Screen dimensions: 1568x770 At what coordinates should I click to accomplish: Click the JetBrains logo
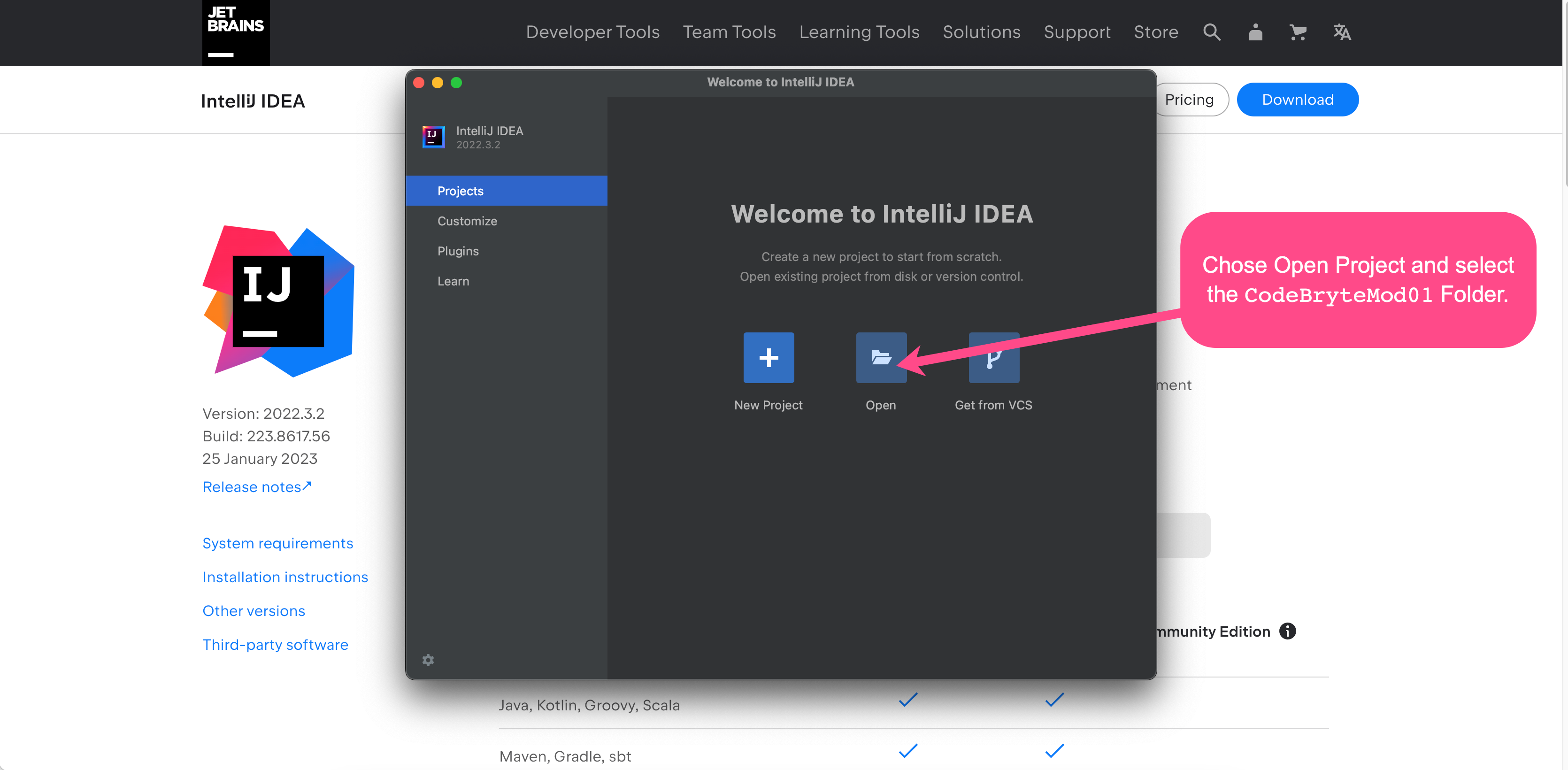[236, 32]
